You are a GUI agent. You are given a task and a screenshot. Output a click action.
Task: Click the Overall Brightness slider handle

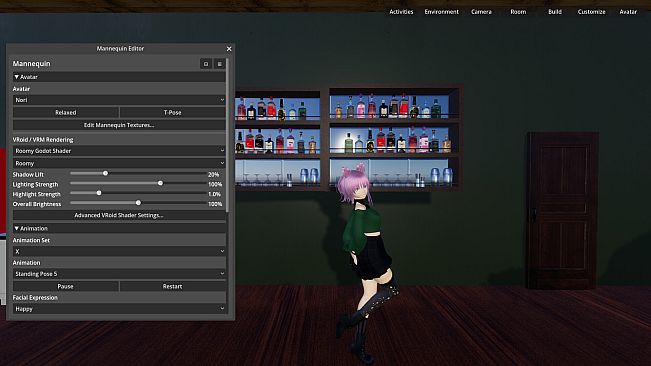click(138, 203)
